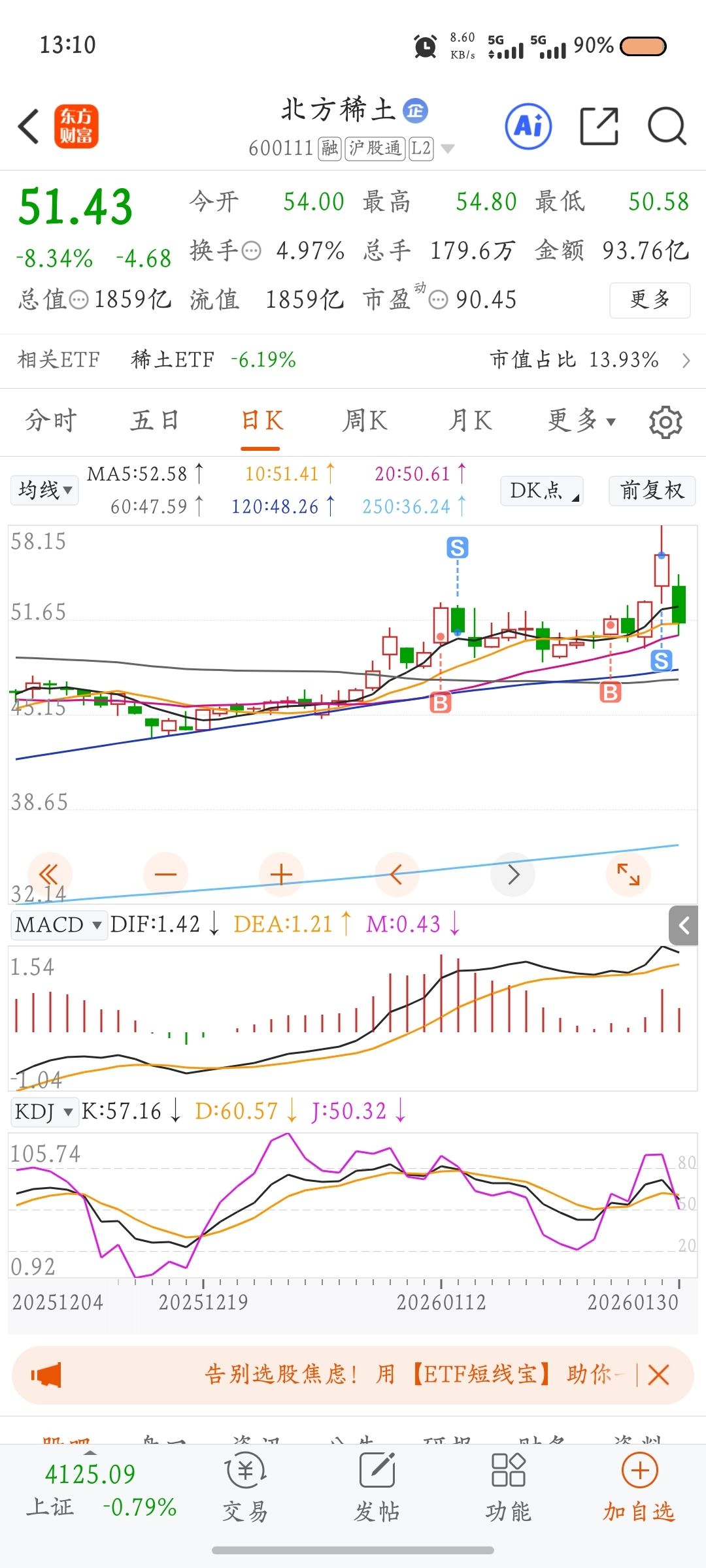
Task: Tap the date label 20260112
Action: point(441,1303)
